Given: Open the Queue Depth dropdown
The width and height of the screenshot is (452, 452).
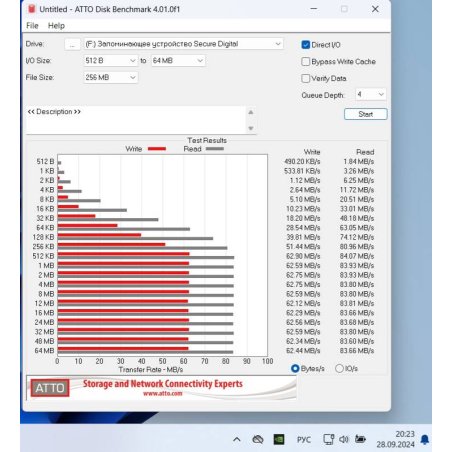Looking at the screenshot, I should pos(371,95).
